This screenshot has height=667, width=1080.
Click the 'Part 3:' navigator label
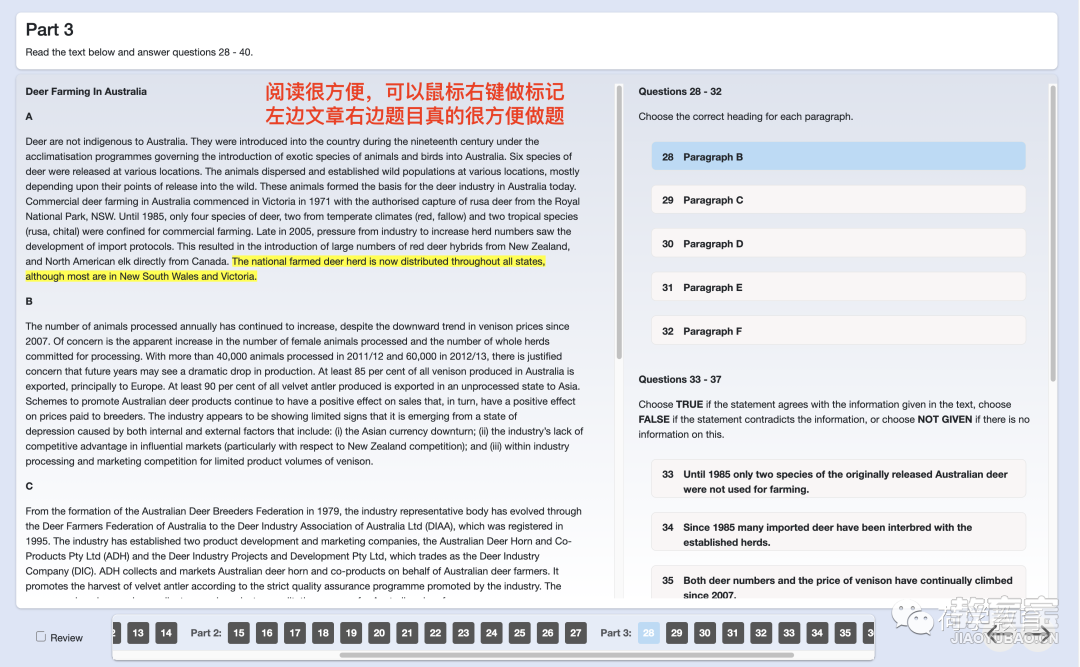pyautogui.click(x=616, y=633)
